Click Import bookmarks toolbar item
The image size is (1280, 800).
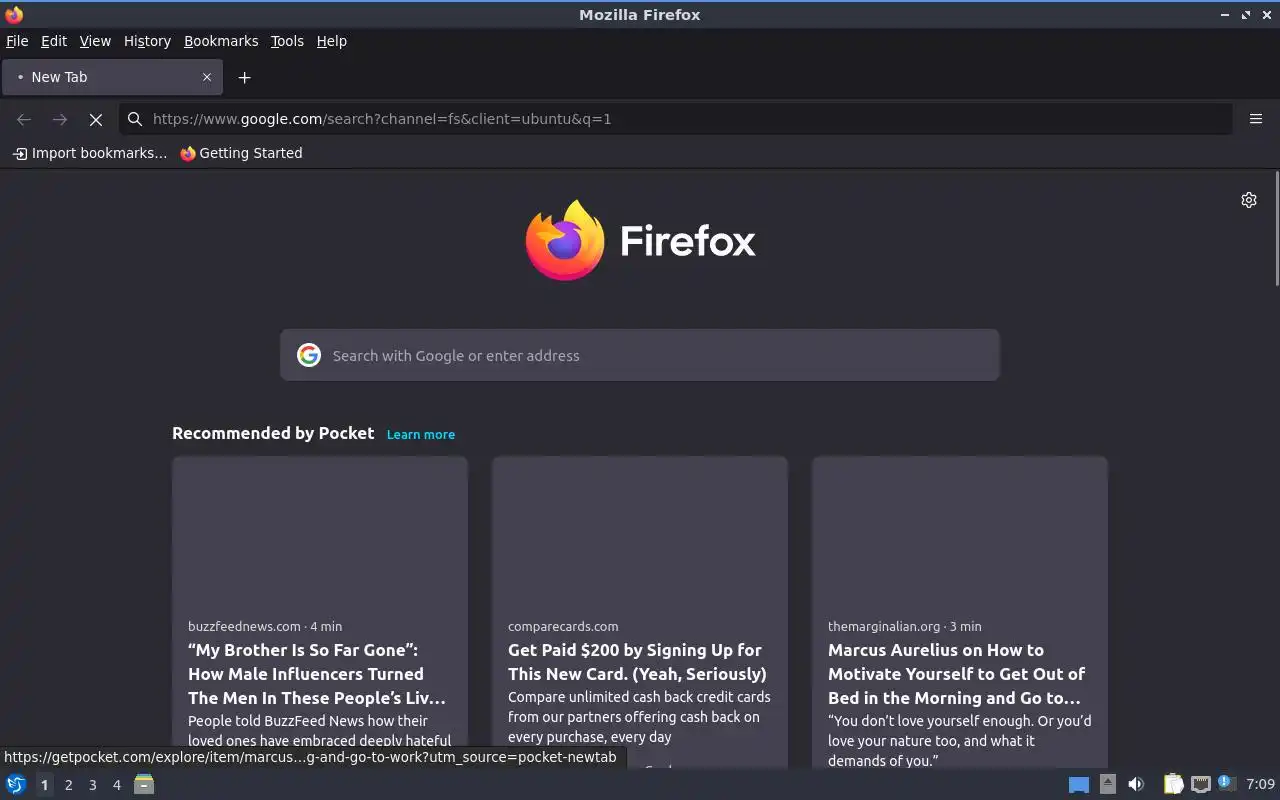[89, 153]
